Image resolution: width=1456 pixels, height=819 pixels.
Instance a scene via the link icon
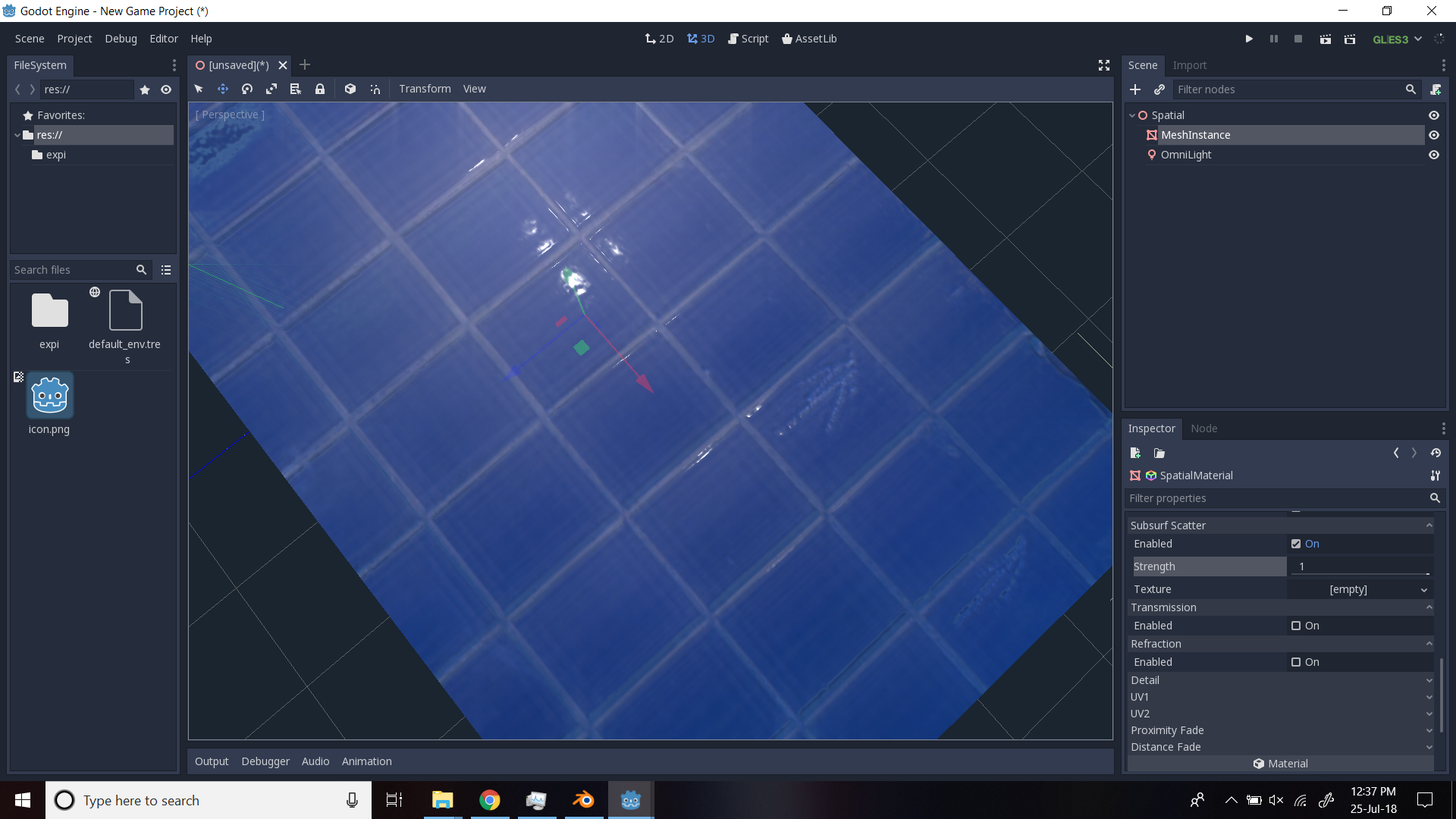[x=1159, y=89]
